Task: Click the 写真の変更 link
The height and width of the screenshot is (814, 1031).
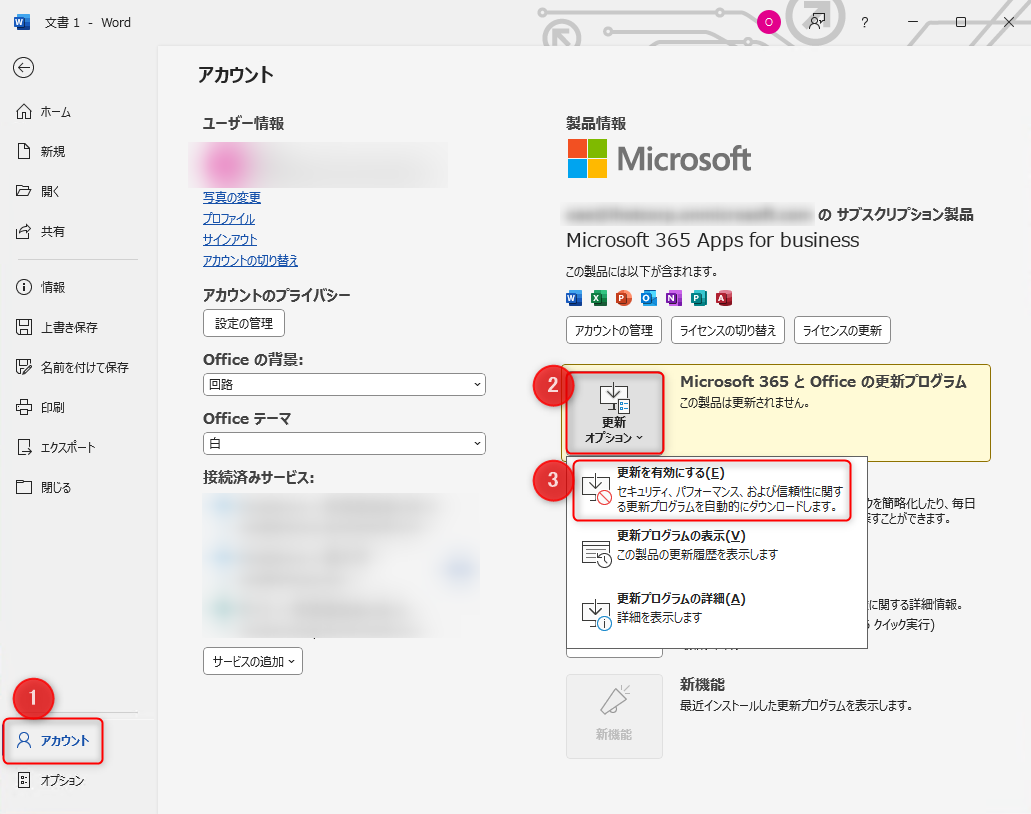Action: (x=231, y=198)
